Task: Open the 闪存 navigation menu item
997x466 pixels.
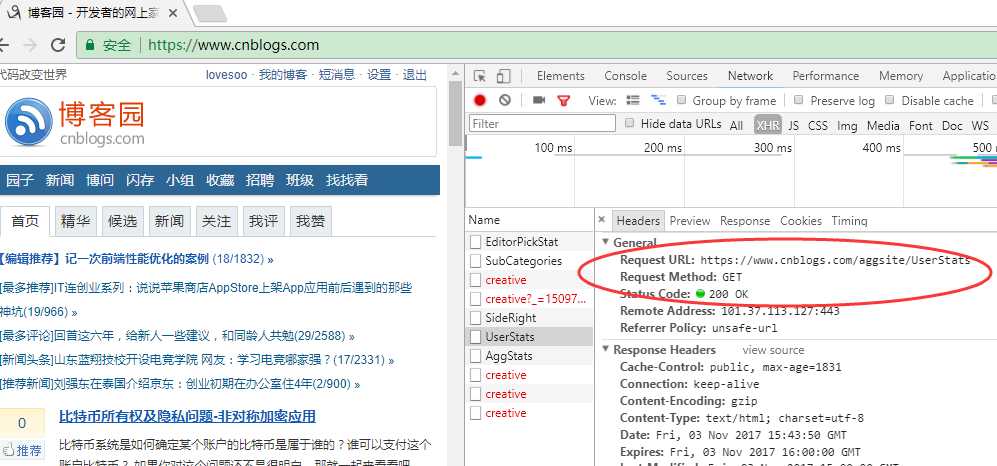Action: click(x=140, y=180)
